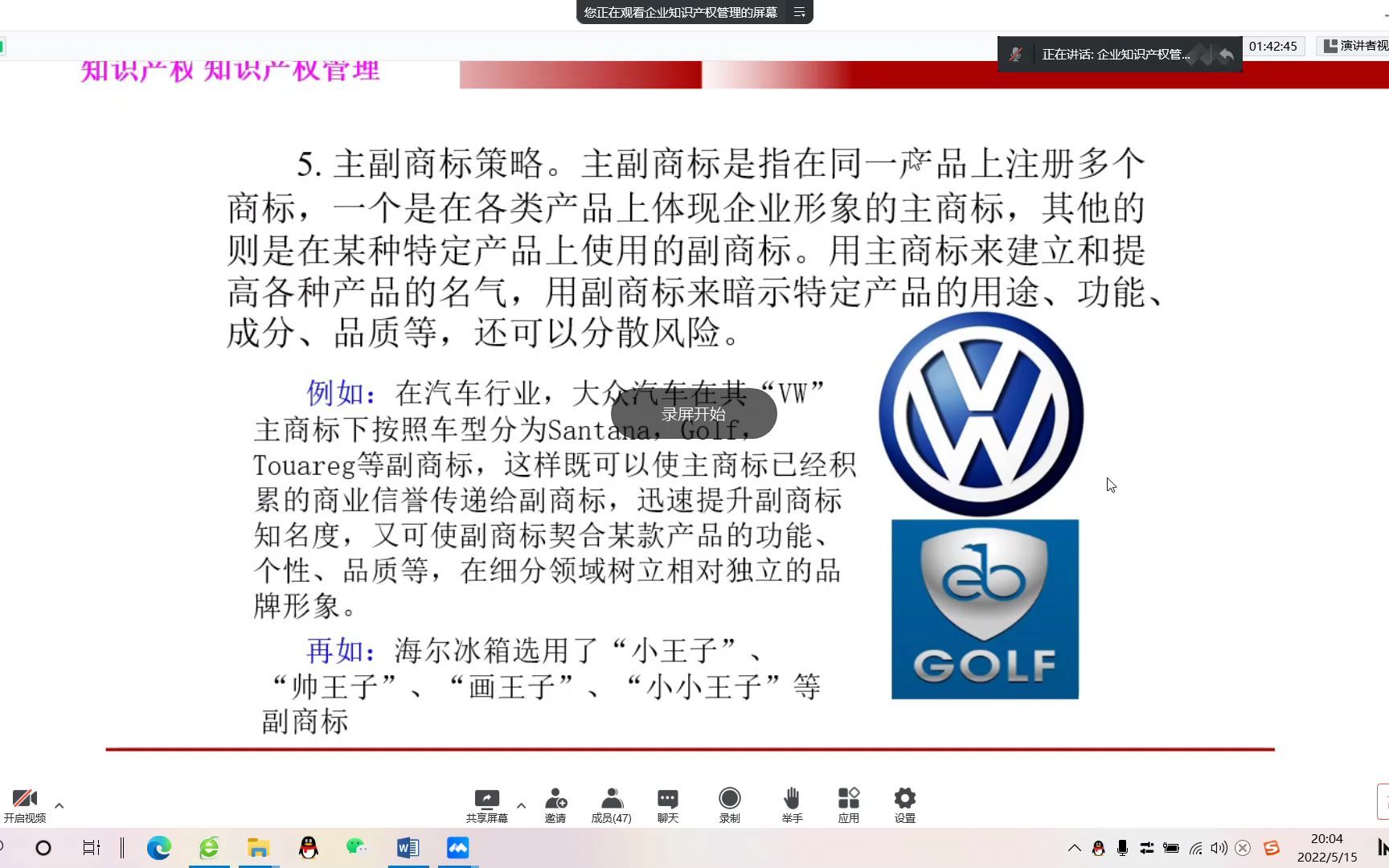The image size is (1389, 868).
Task: Click slide header 知识产权 知识产权管理
Action: click(x=230, y=71)
